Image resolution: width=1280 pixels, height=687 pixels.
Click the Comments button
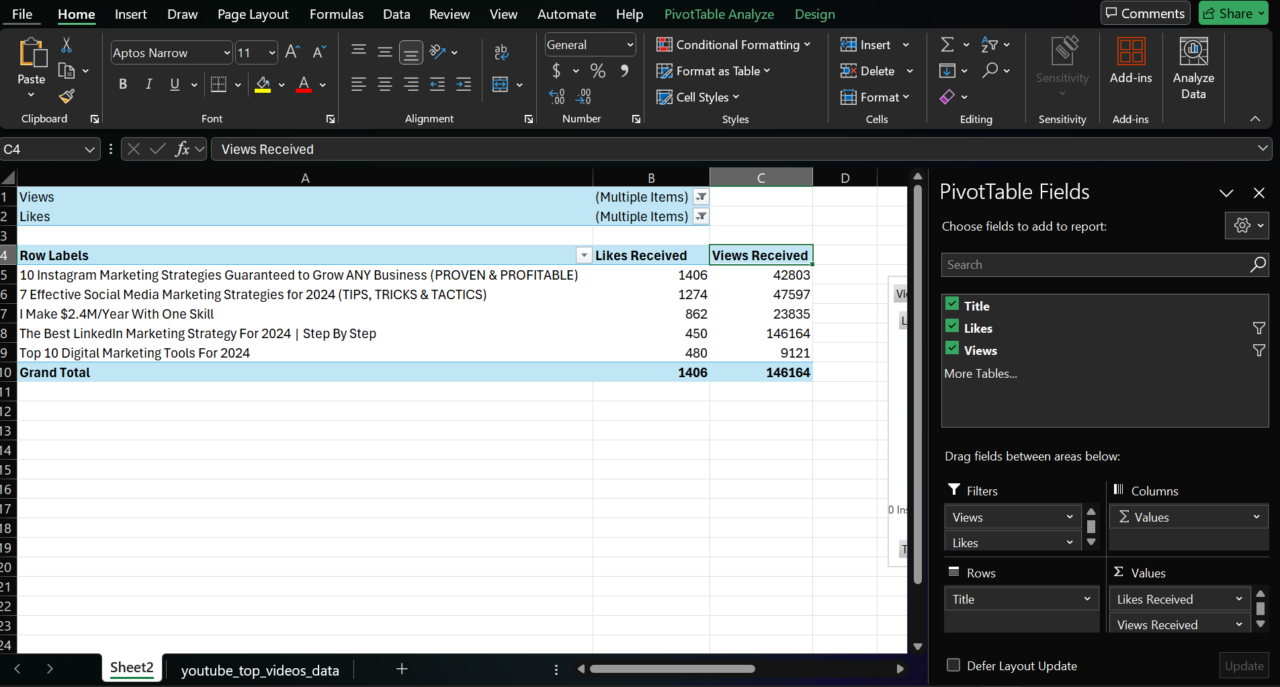[x=1144, y=13]
